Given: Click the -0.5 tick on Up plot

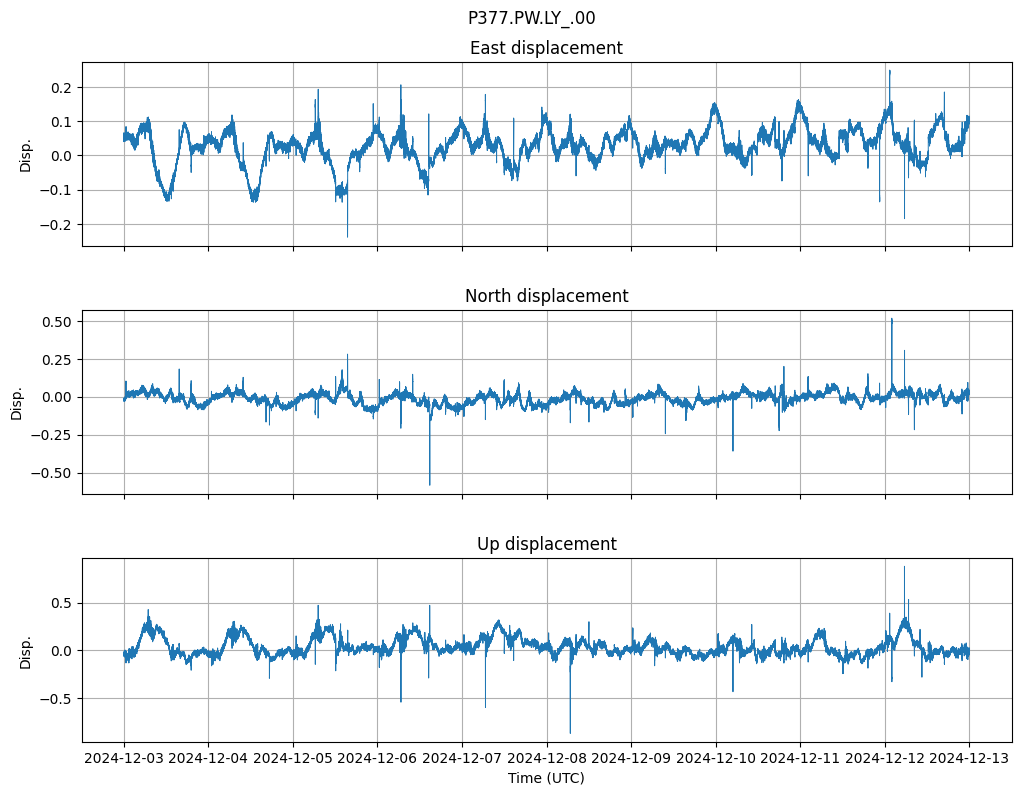Looking at the screenshot, I should click(58, 699).
